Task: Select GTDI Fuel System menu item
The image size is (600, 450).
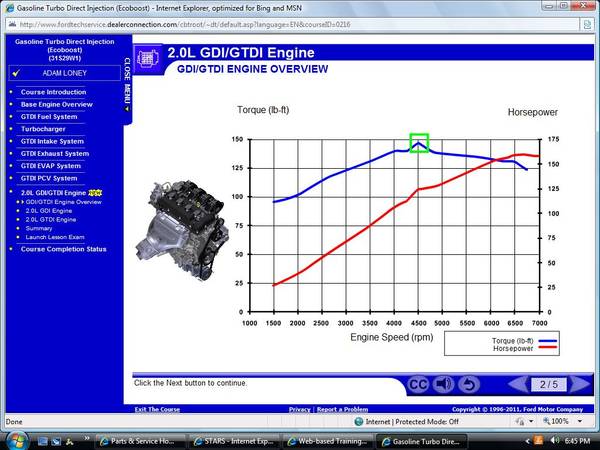Action: (49, 117)
